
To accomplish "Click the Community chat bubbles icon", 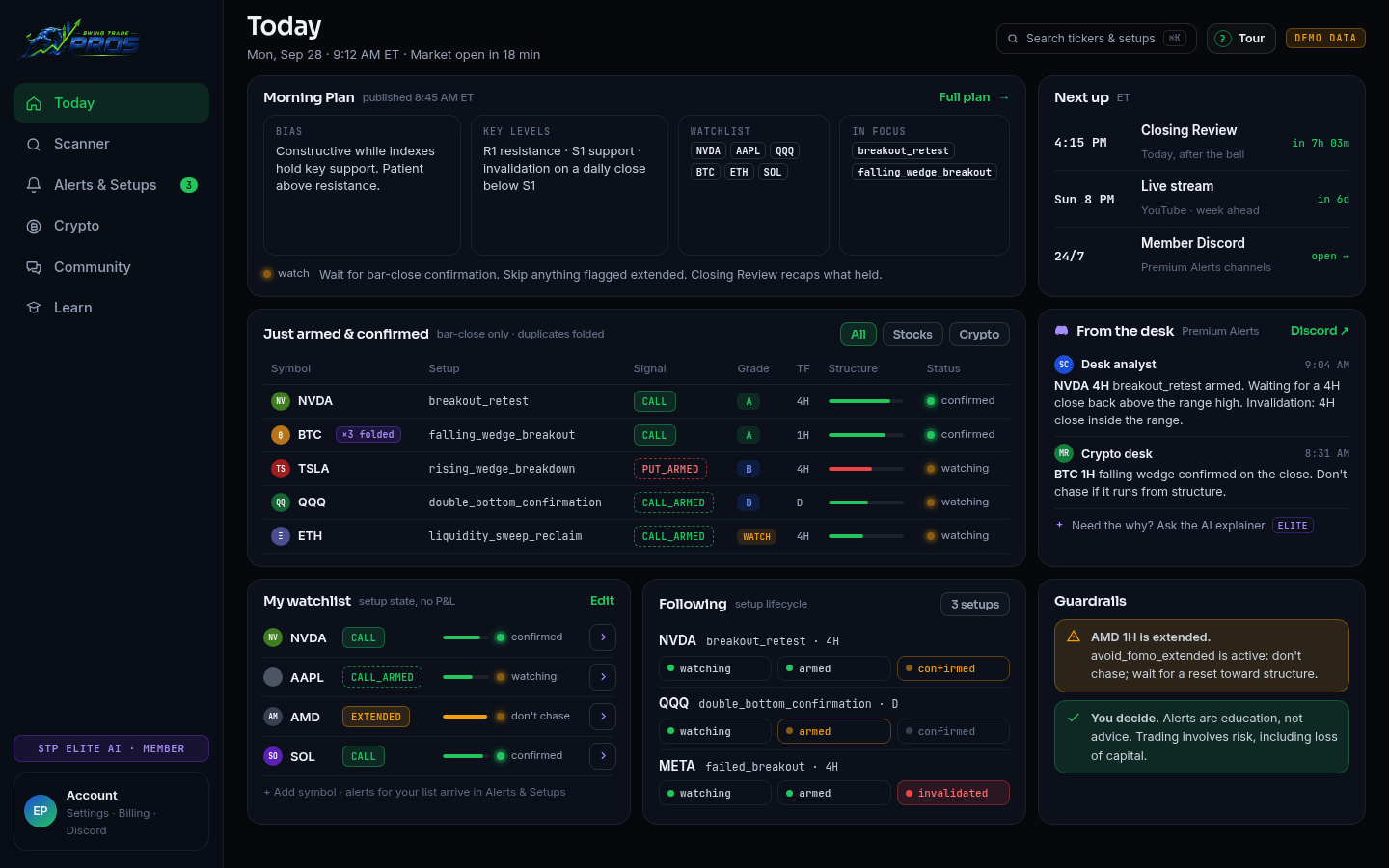I will pyautogui.click(x=34, y=267).
